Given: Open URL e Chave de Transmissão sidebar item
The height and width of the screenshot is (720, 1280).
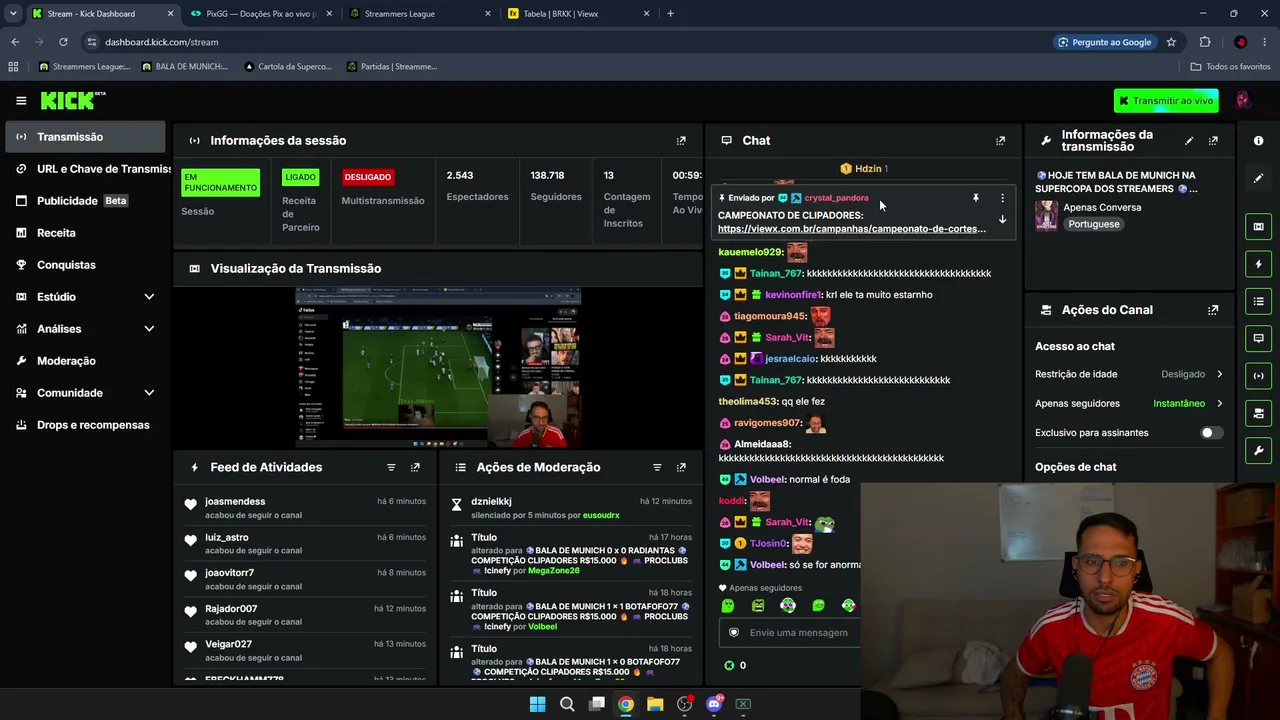Looking at the screenshot, I should click(x=85, y=169).
